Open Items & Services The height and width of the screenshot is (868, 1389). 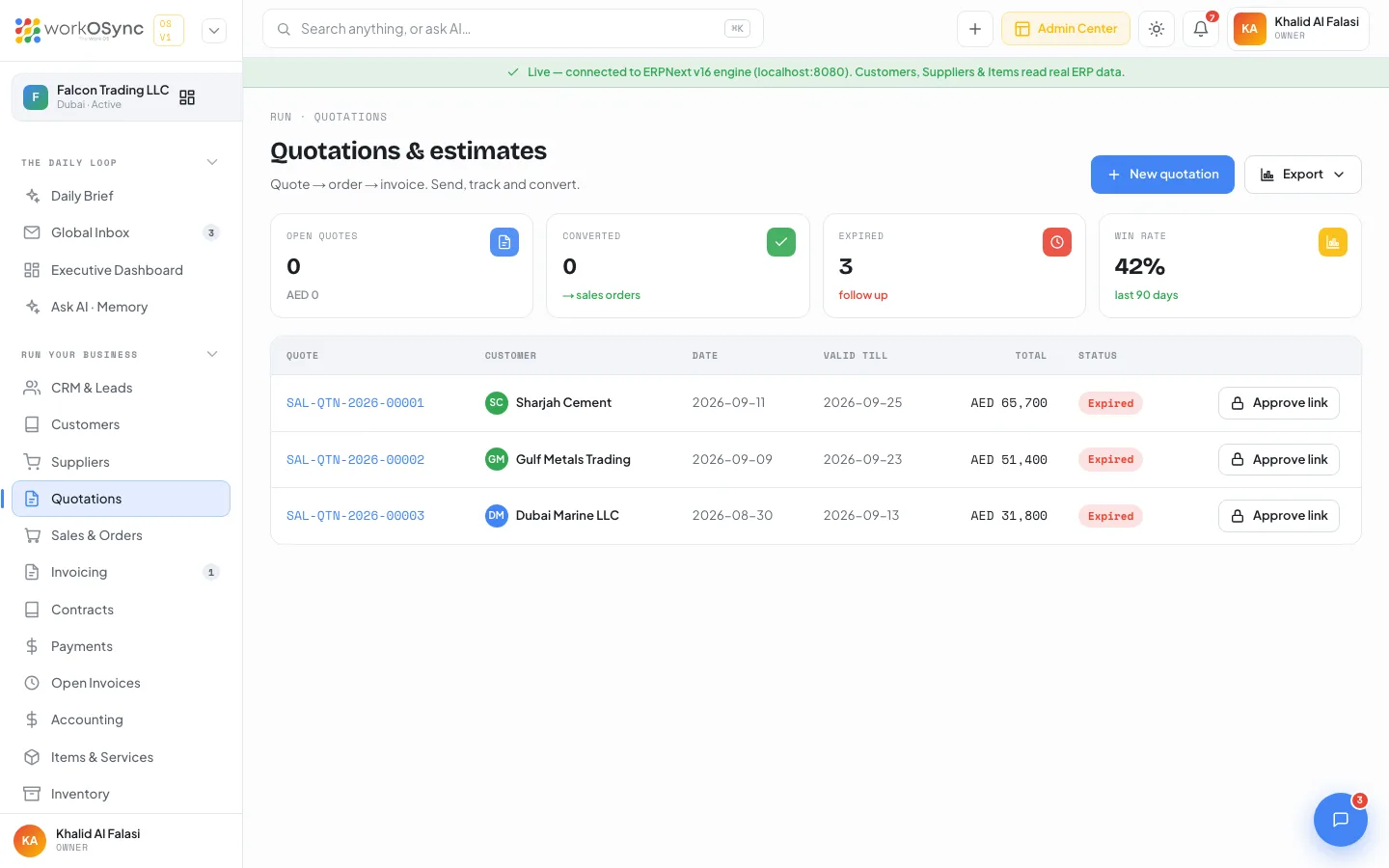coord(122,757)
